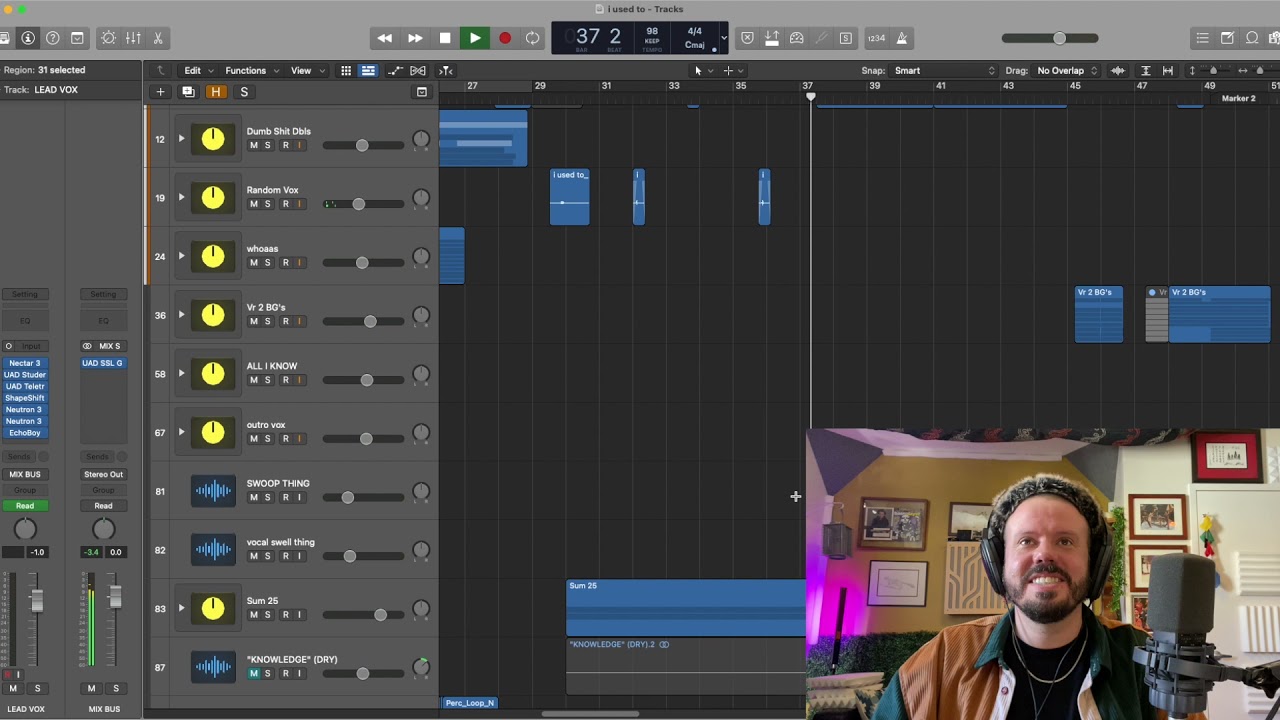Open the Command-click Tool crosshair menu
1280x720 pixels.
tap(733, 70)
